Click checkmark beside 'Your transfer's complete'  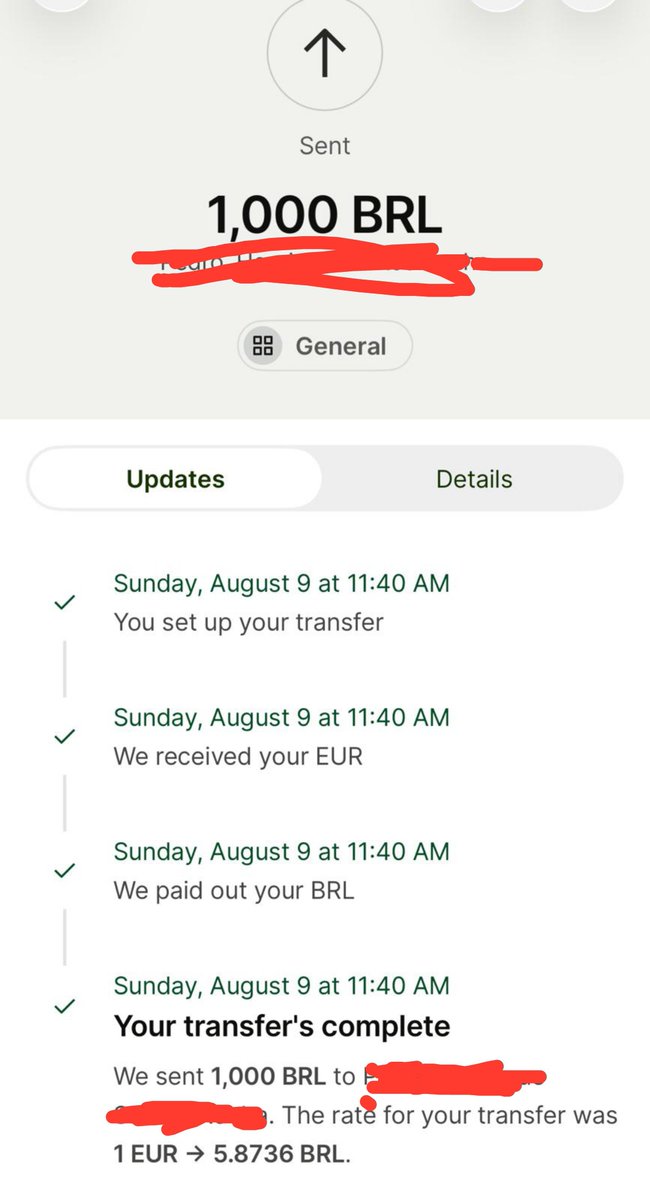click(64, 1006)
